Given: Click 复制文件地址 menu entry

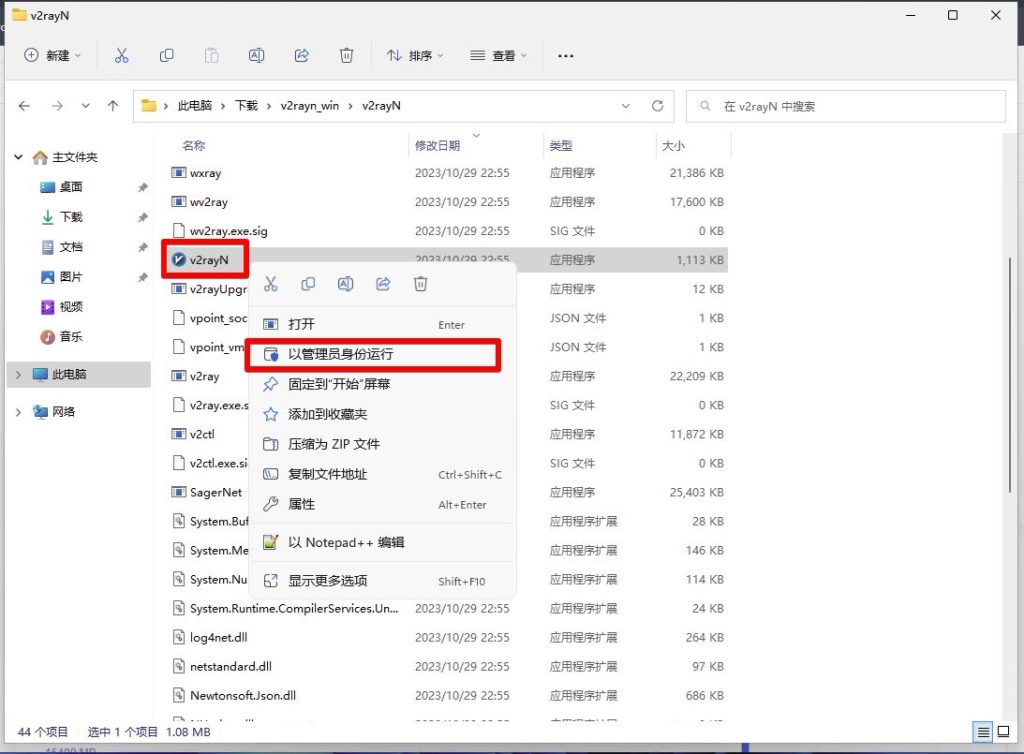Looking at the screenshot, I should point(383,475).
